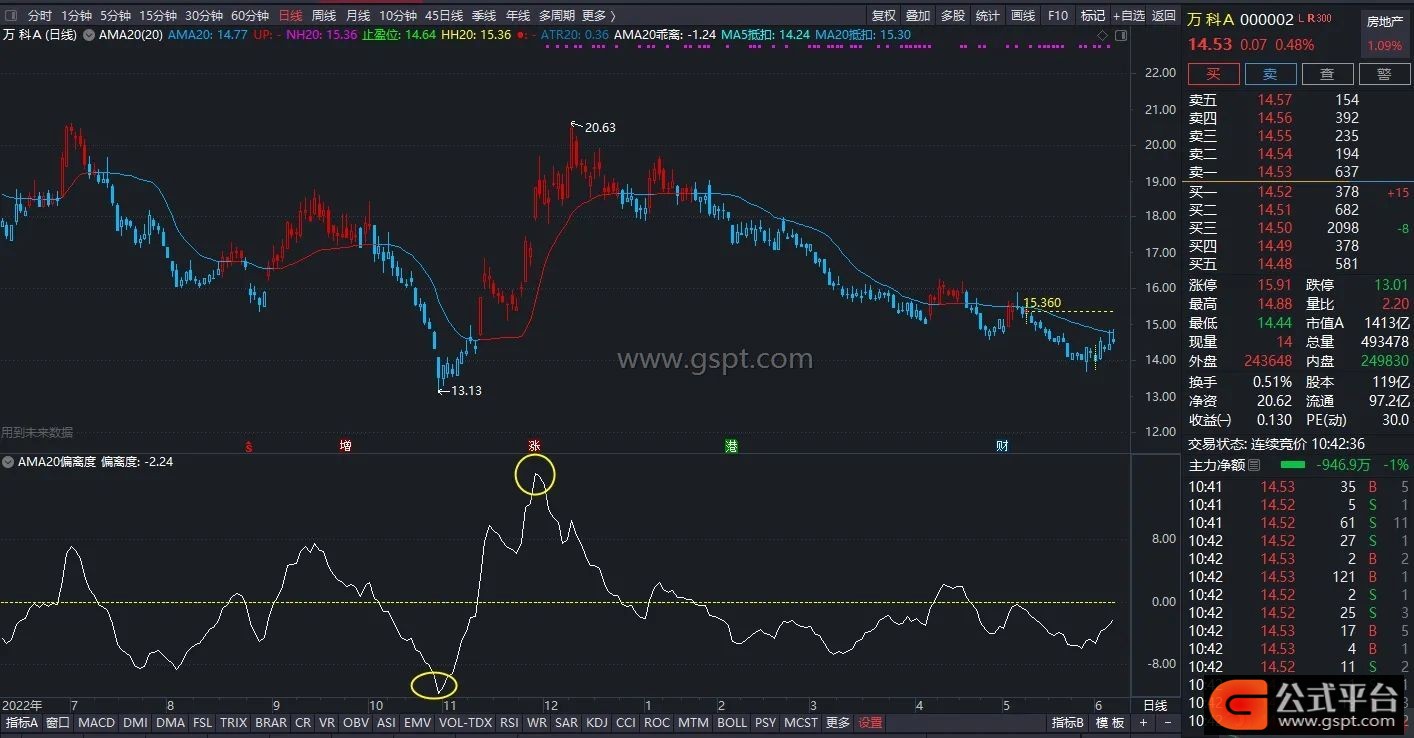The height and width of the screenshot is (738, 1414).
Task: Select the MACD indicator tab
Action: click(x=97, y=722)
